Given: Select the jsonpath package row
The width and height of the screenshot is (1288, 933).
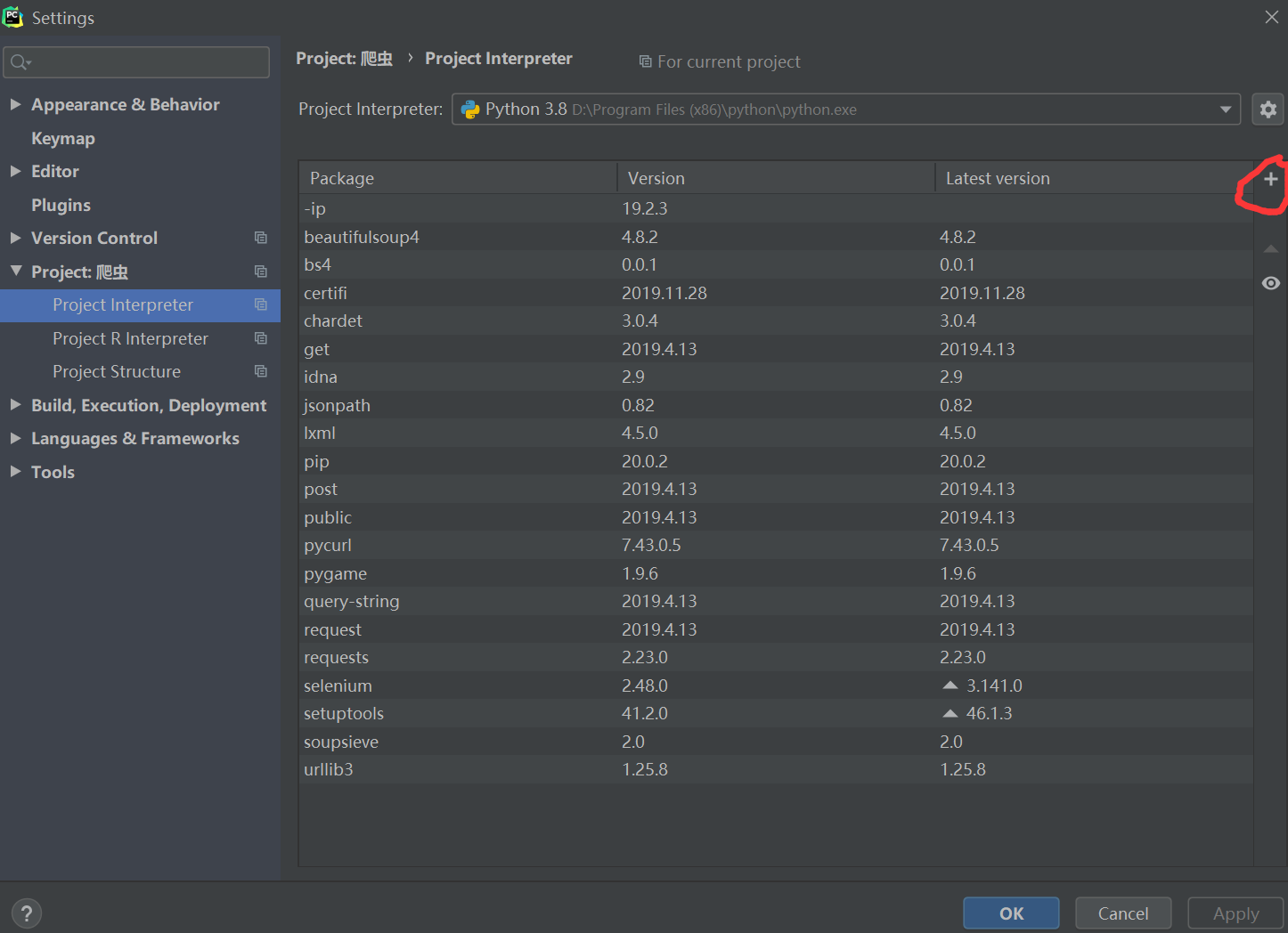Looking at the screenshot, I should 776,405.
